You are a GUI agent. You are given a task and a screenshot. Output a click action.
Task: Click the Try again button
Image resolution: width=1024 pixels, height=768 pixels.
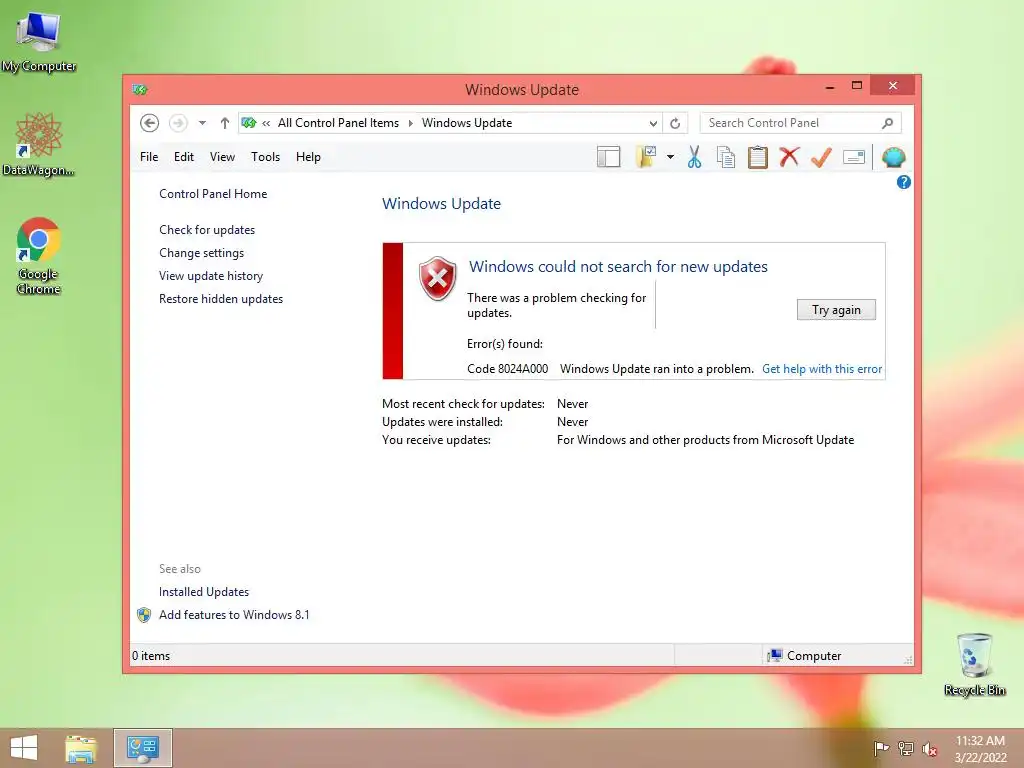point(836,310)
